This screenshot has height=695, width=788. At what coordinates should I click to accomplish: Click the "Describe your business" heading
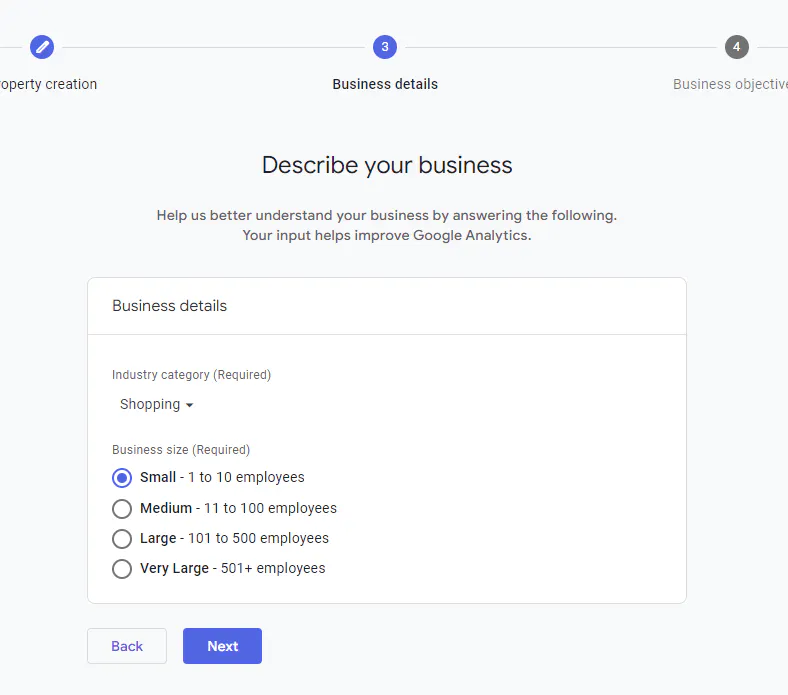387,165
